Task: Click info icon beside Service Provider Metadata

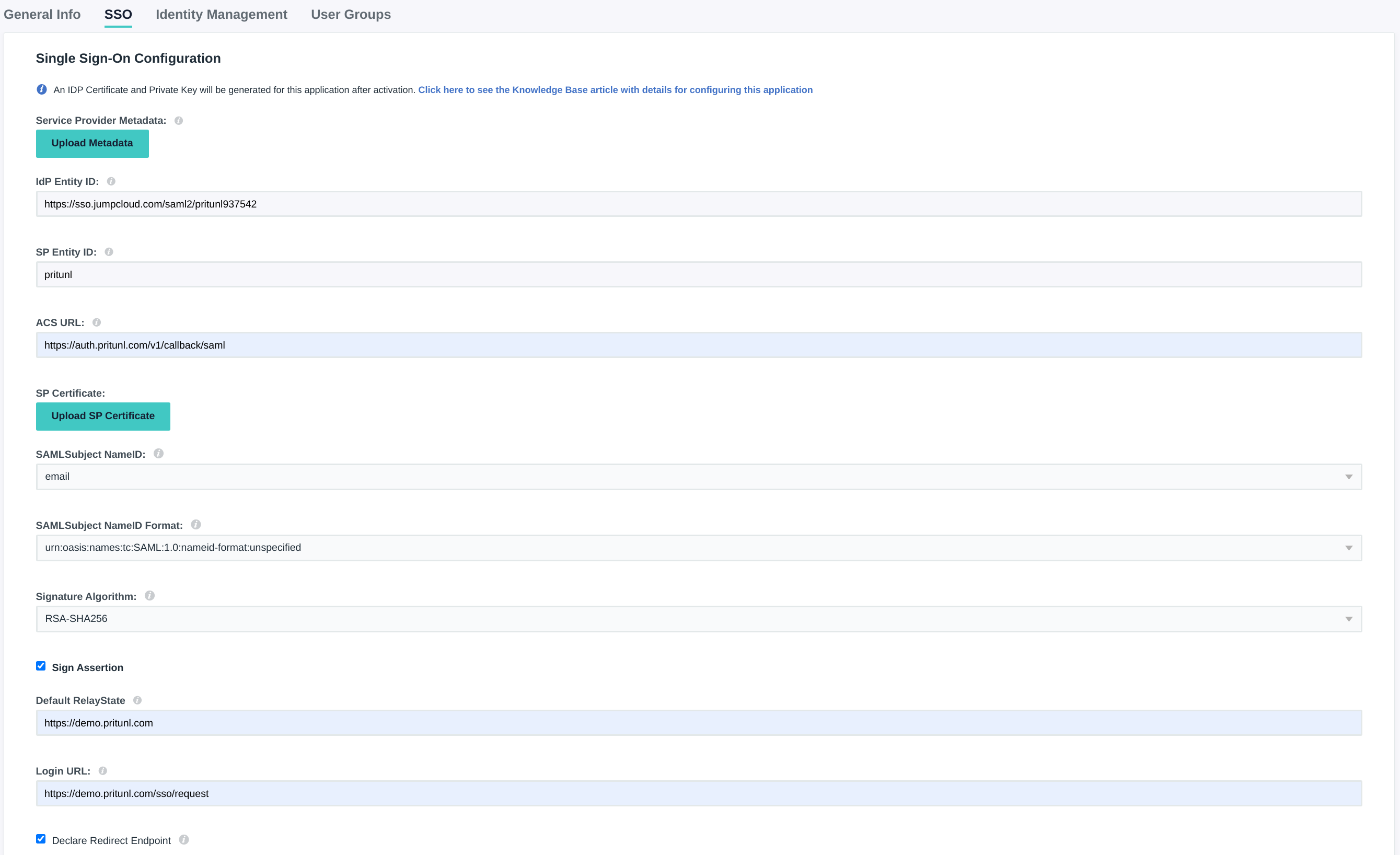Action: [x=178, y=120]
